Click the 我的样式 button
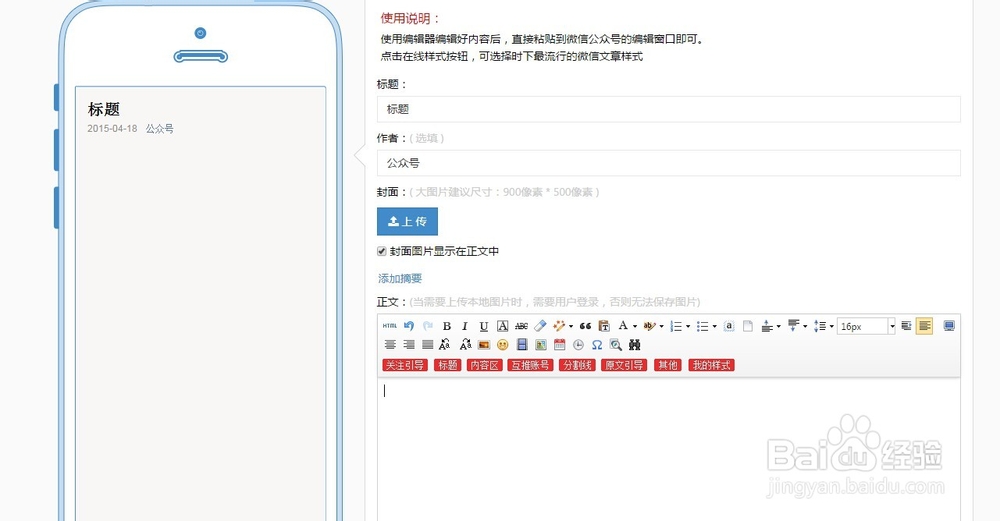Viewport: 1000px width, 521px height. (712, 365)
